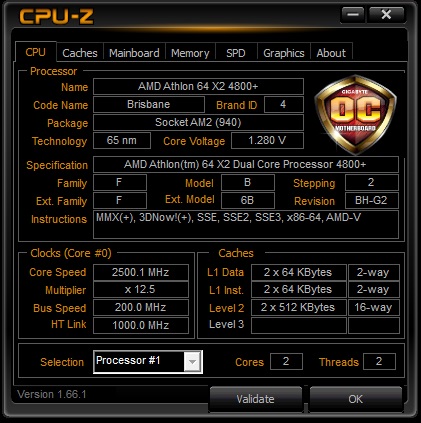Image resolution: width=421 pixels, height=423 pixels.
Task: Switch to the Caches tab
Action: pos(80,53)
